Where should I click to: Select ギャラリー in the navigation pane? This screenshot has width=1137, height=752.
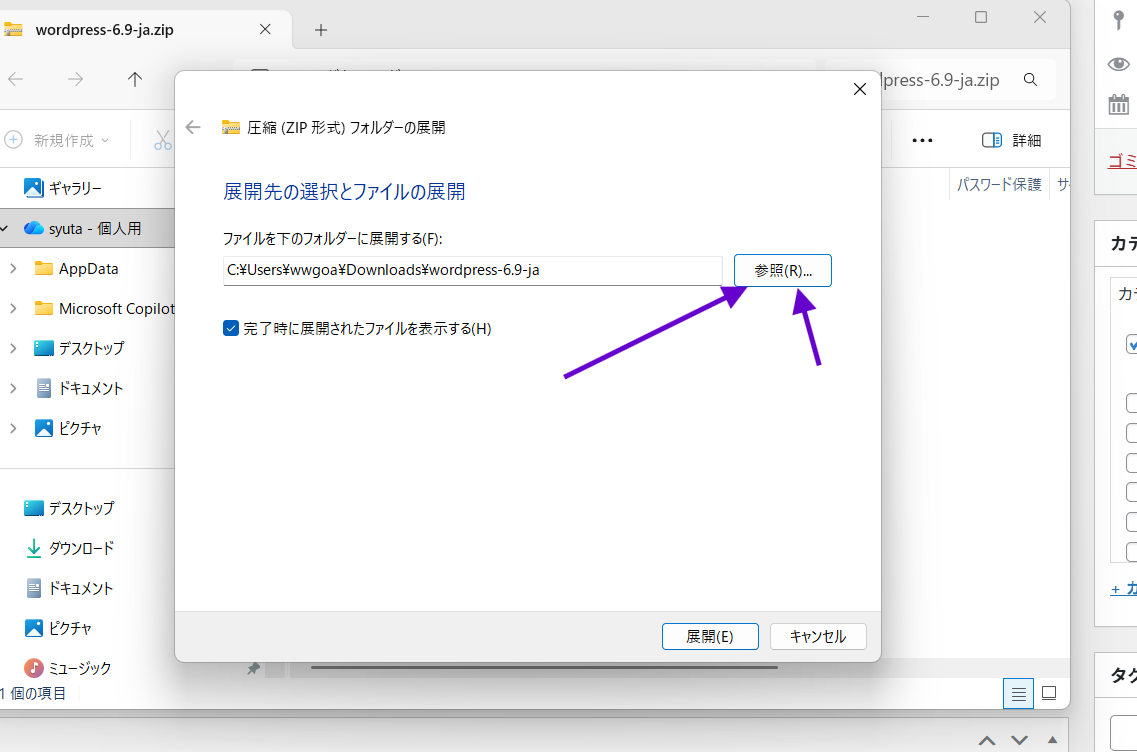pyautogui.click(x=75, y=188)
